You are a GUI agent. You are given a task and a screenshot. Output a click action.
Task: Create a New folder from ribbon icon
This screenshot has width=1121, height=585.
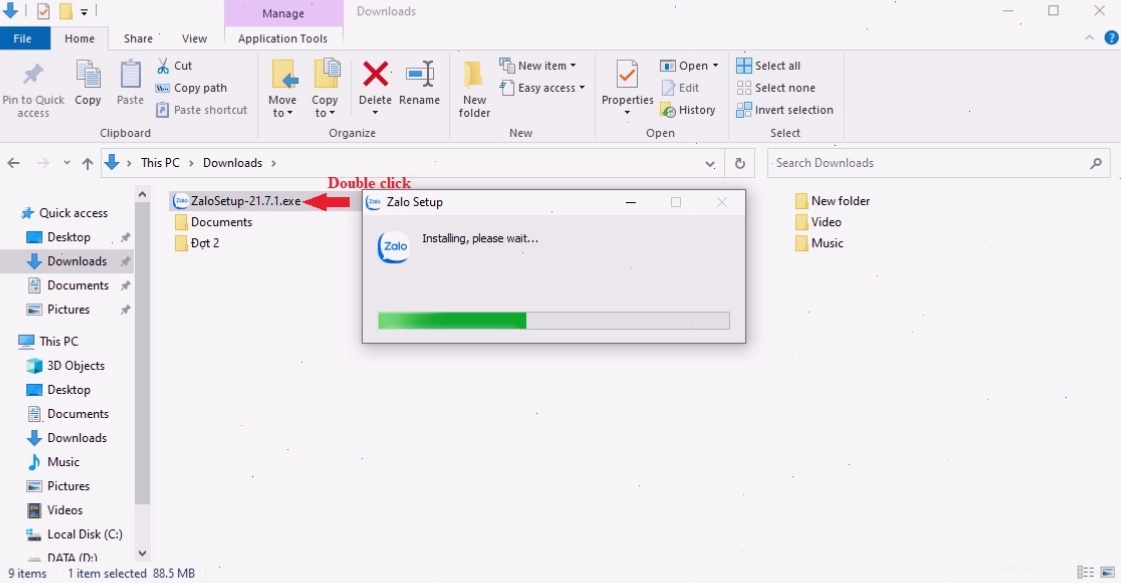pyautogui.click(x=473, y=74)
